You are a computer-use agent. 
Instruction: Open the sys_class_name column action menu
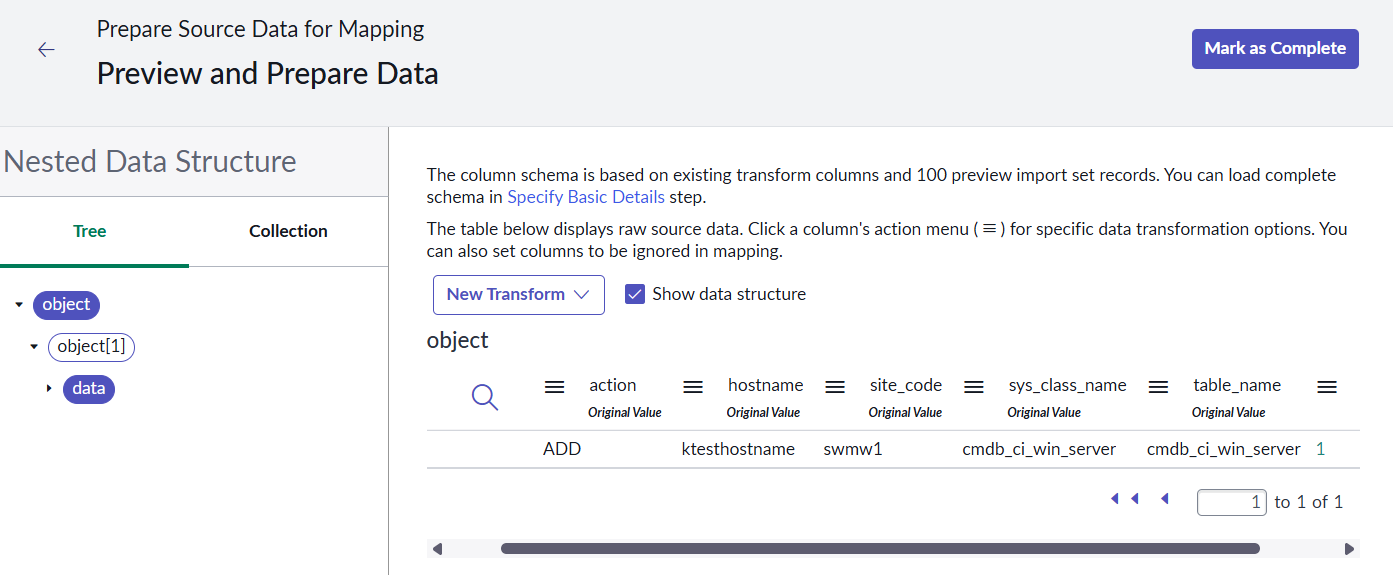coord(974,387)
